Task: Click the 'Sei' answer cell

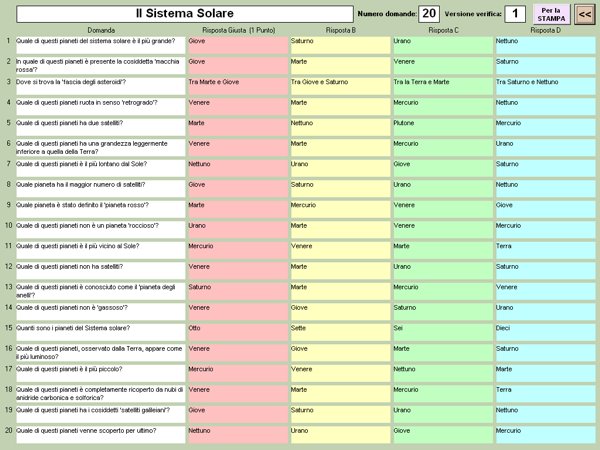Action: [x=443, y=332]
